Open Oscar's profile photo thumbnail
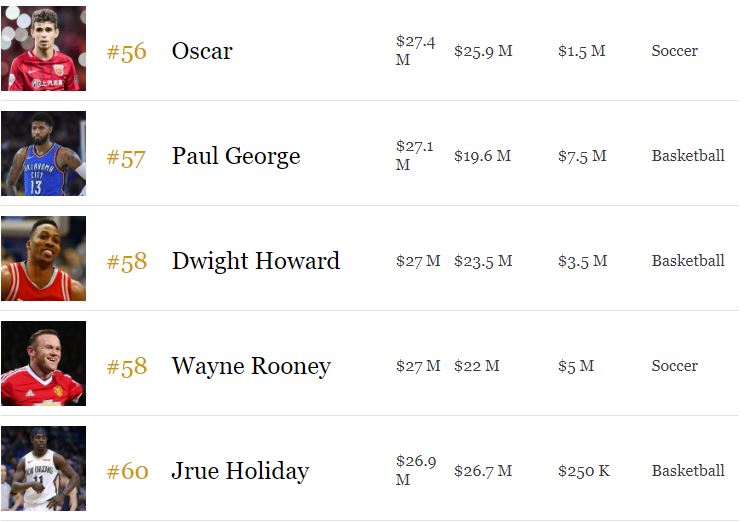 click(43, 48)
